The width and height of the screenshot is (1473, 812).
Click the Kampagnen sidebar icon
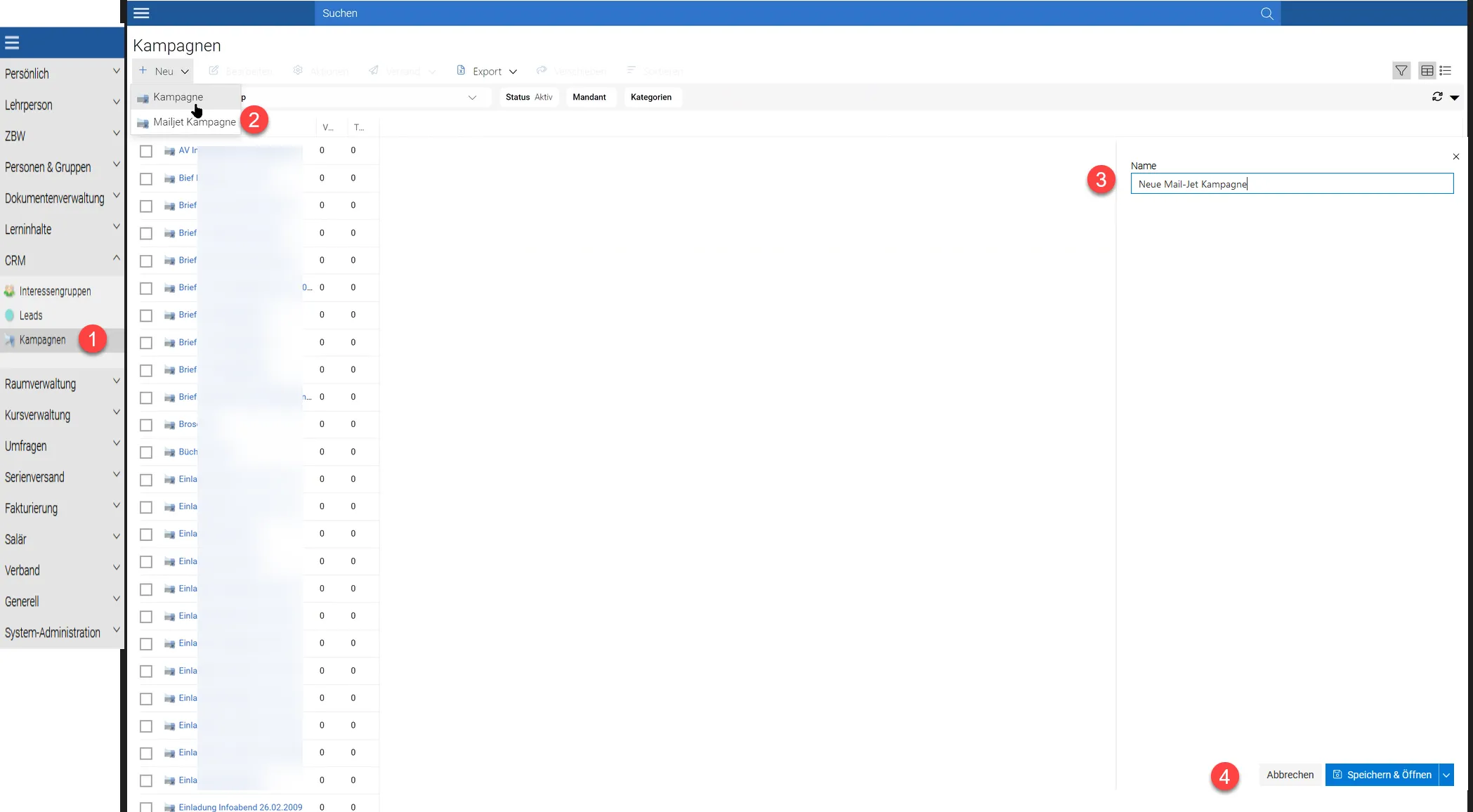10,340
